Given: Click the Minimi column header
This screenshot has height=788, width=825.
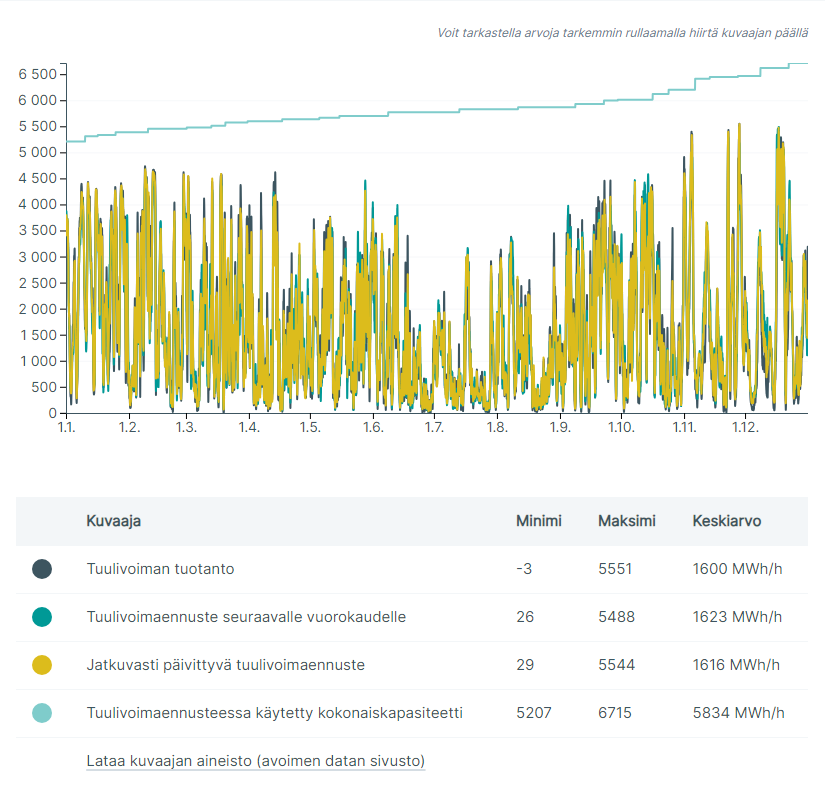Looking at the screenshot, I should 538,521.
